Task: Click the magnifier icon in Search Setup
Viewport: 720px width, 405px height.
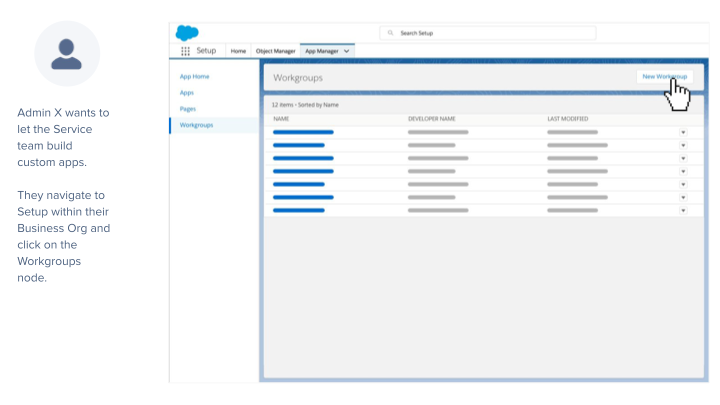Action: click(x=391, y=33)
